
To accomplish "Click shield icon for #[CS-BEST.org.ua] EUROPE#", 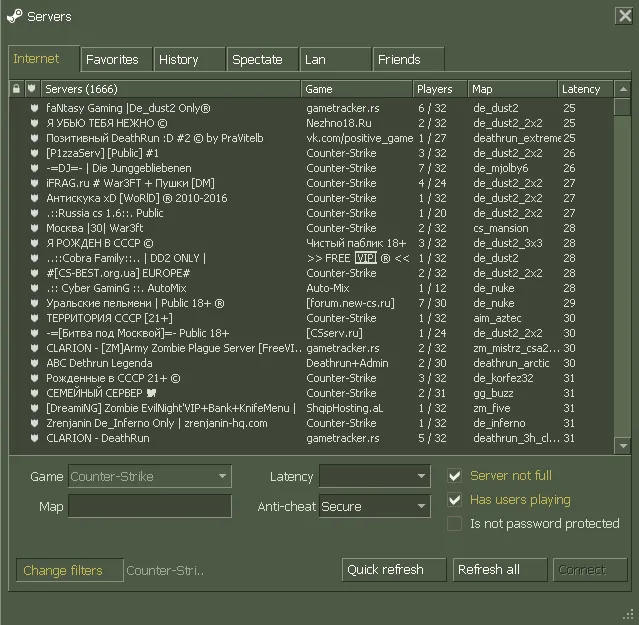I will pos(34,273).
